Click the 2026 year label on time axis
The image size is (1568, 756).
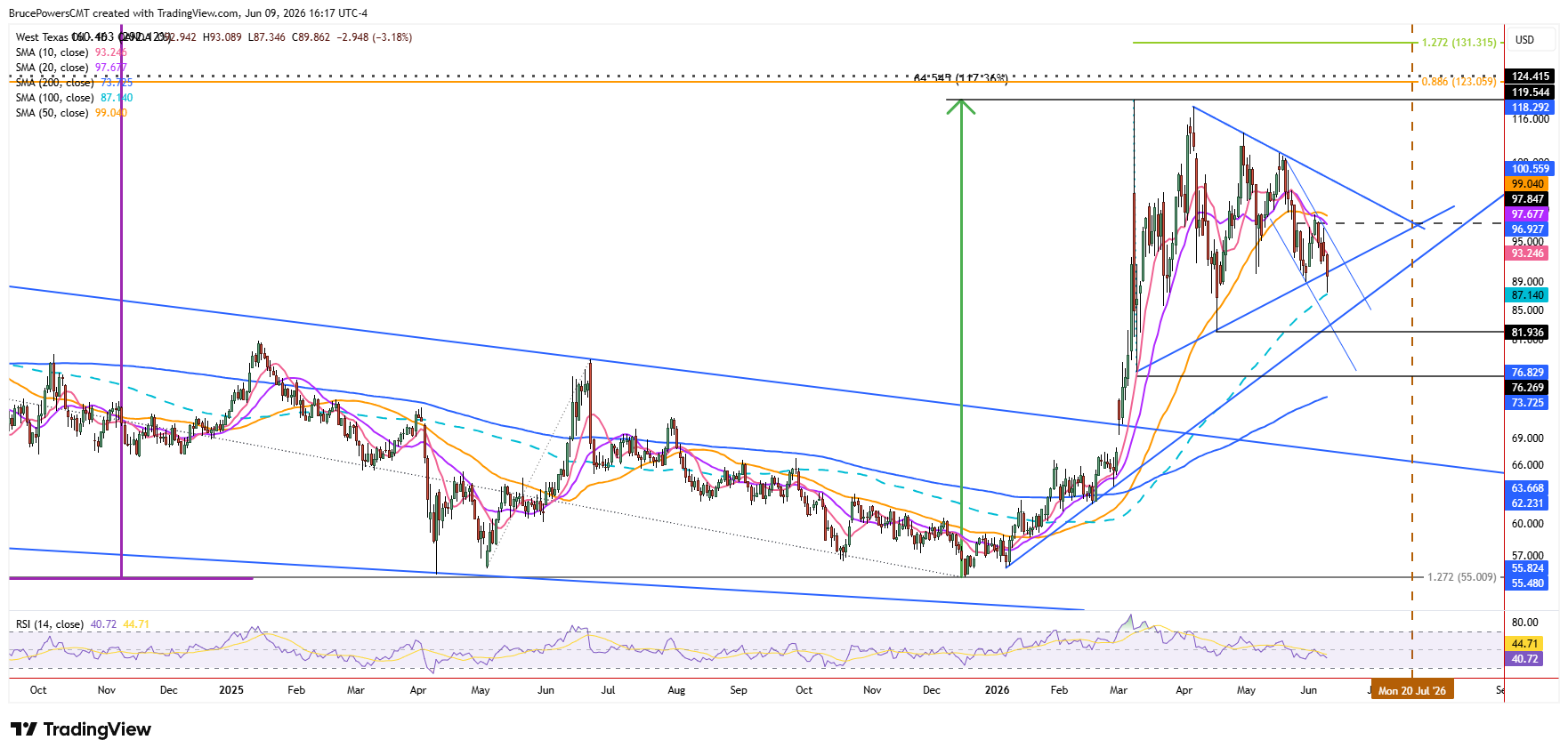point(998,690)
